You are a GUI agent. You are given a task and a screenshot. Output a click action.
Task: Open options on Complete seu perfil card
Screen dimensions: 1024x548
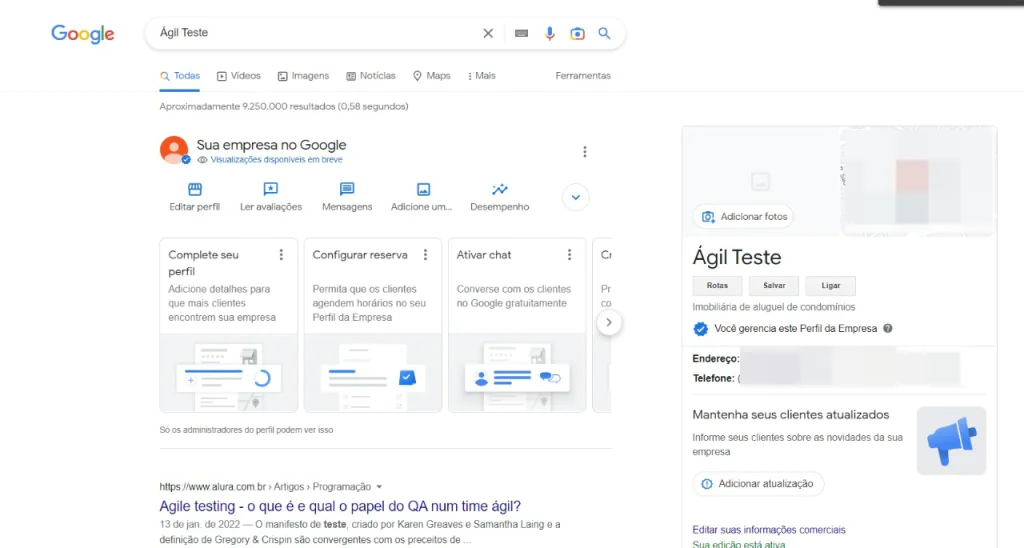tap(281, 255)
